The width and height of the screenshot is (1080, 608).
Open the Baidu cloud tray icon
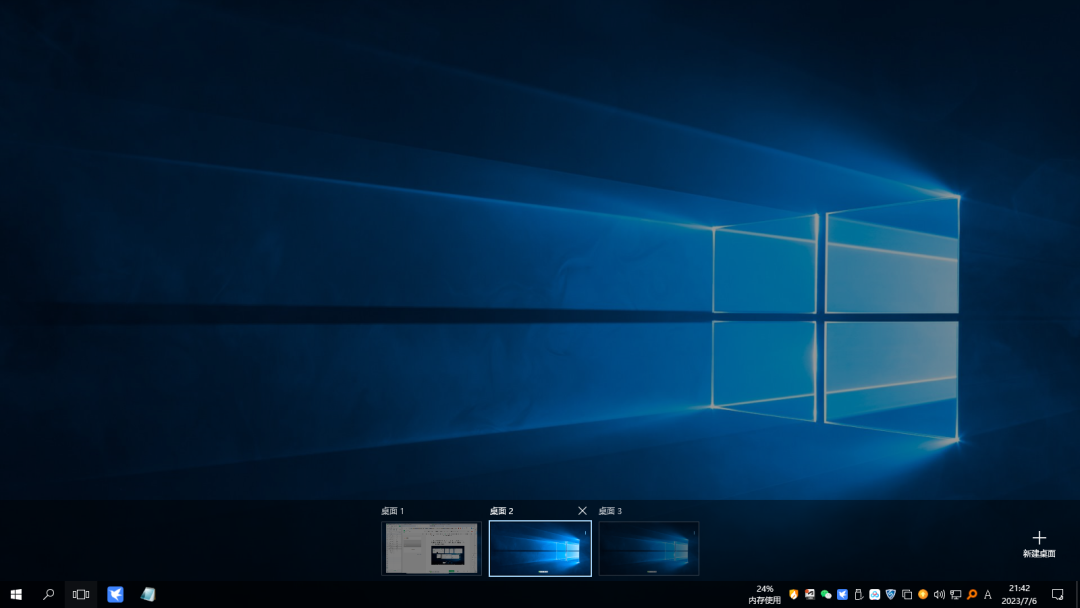[875, 594]
